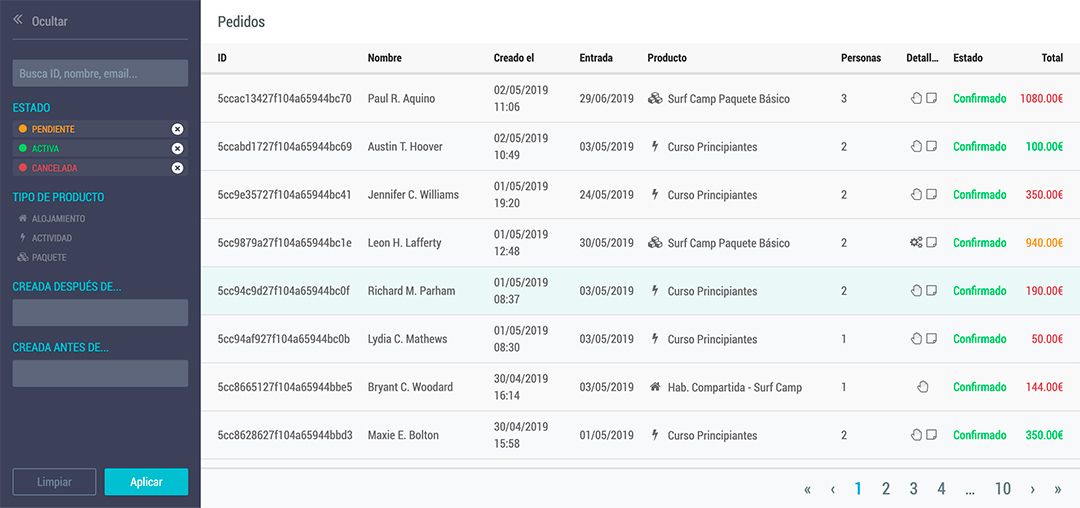Click the gears icon in Leon H. Lafferty's row
1080x508 pixels.
point(915,242)
